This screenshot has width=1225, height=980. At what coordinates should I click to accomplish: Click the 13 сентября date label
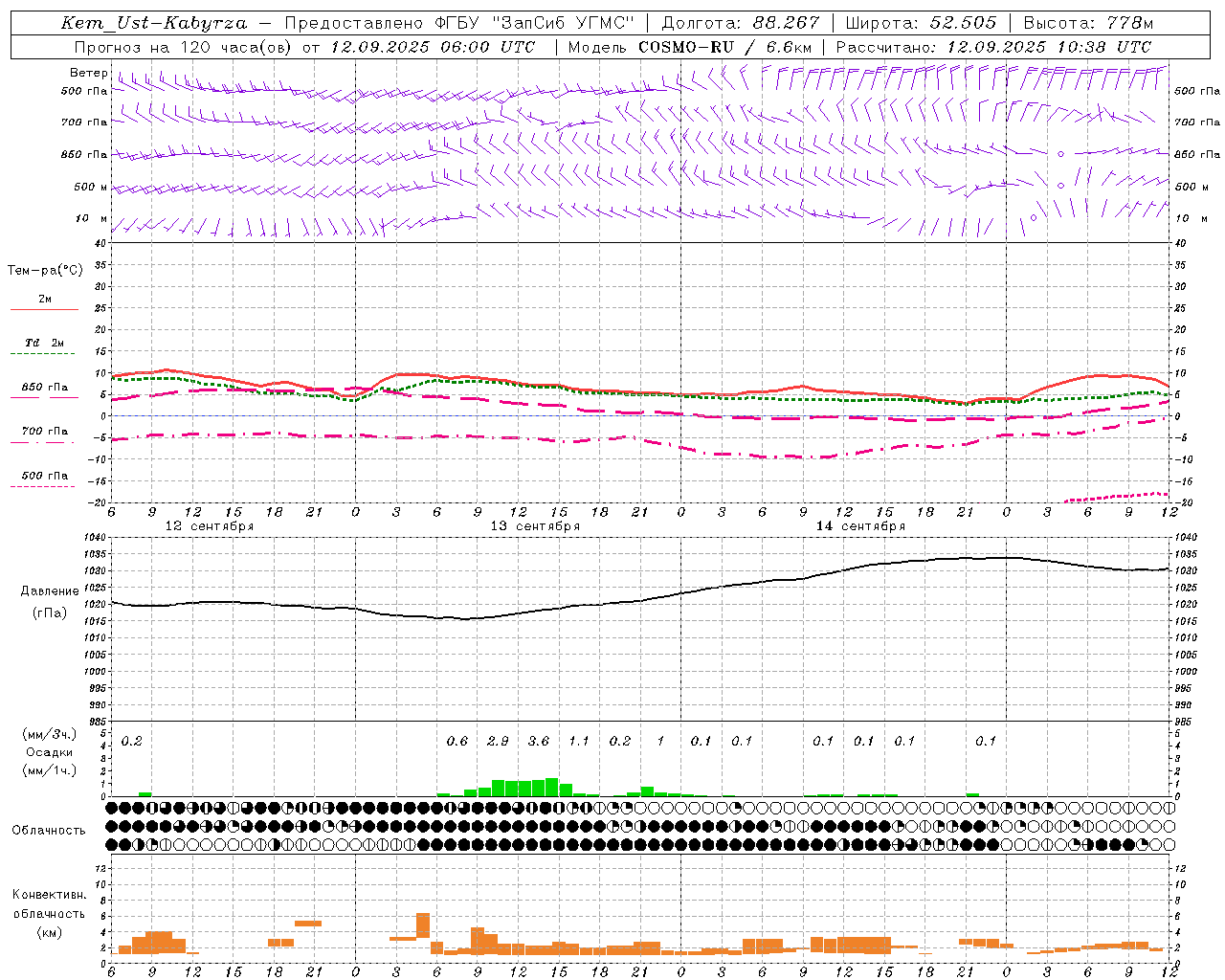click(535, 526)
